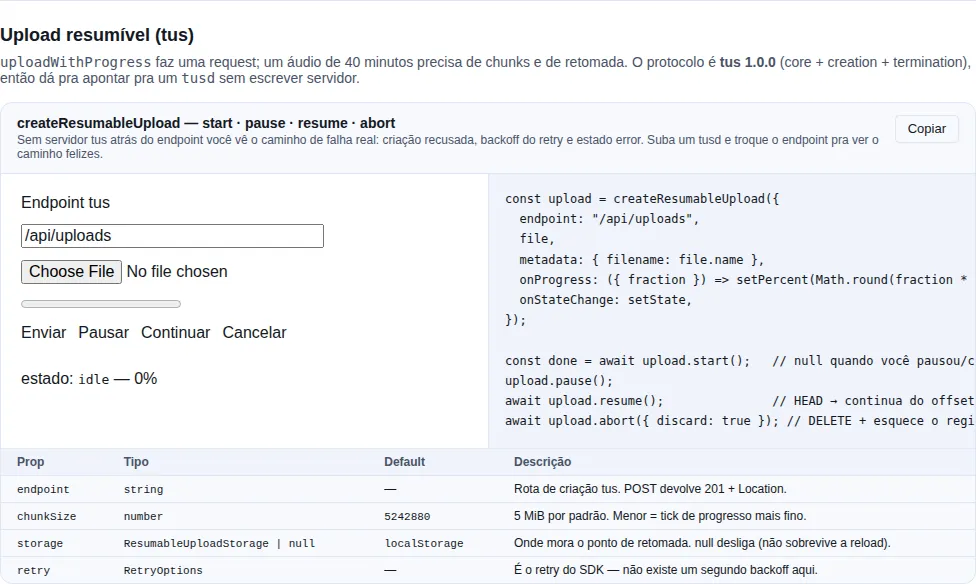The image size is (976, 584).
Task: Open the Choose File picker
Action: pyautogui.click(x=72, y=272)
